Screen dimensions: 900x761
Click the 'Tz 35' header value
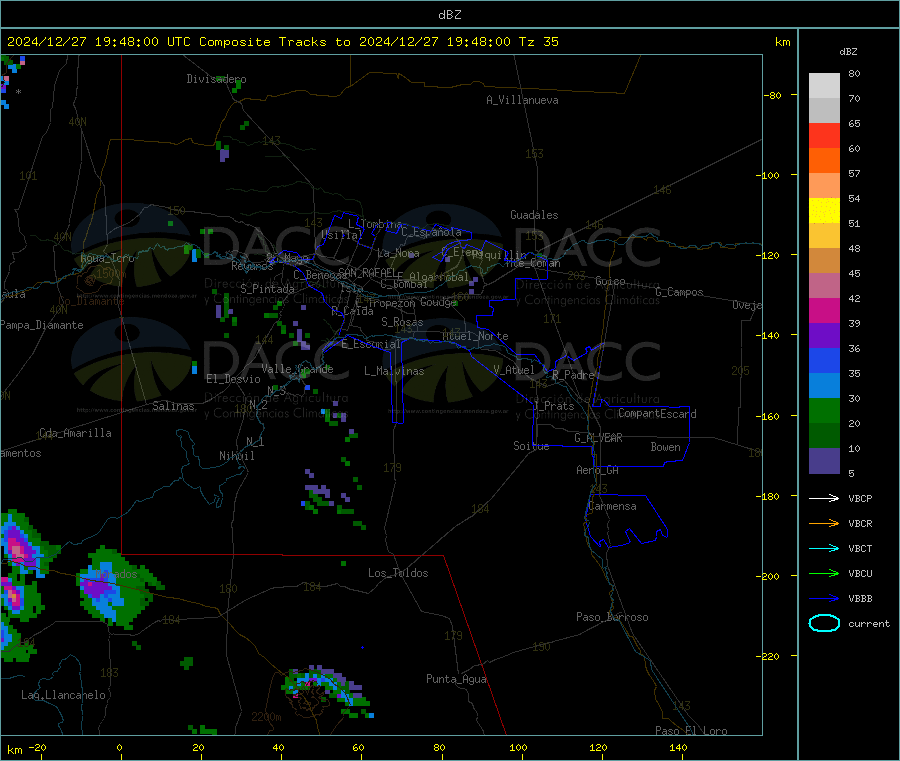pos(538,42)
